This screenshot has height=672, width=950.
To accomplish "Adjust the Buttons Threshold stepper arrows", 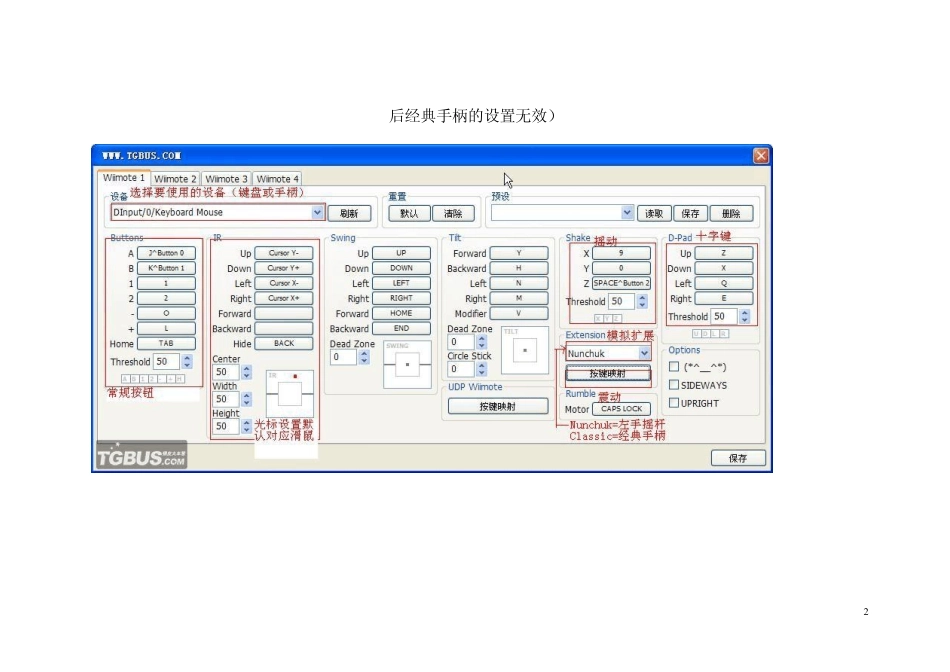I will [187, 361].
